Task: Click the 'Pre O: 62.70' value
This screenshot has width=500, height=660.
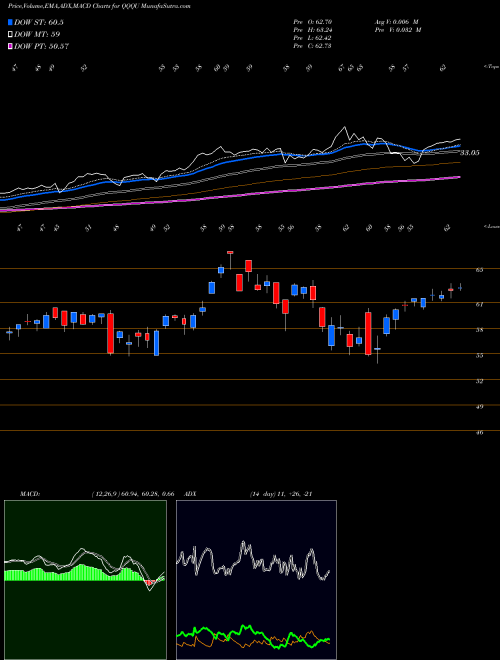Action: point(312,22)
